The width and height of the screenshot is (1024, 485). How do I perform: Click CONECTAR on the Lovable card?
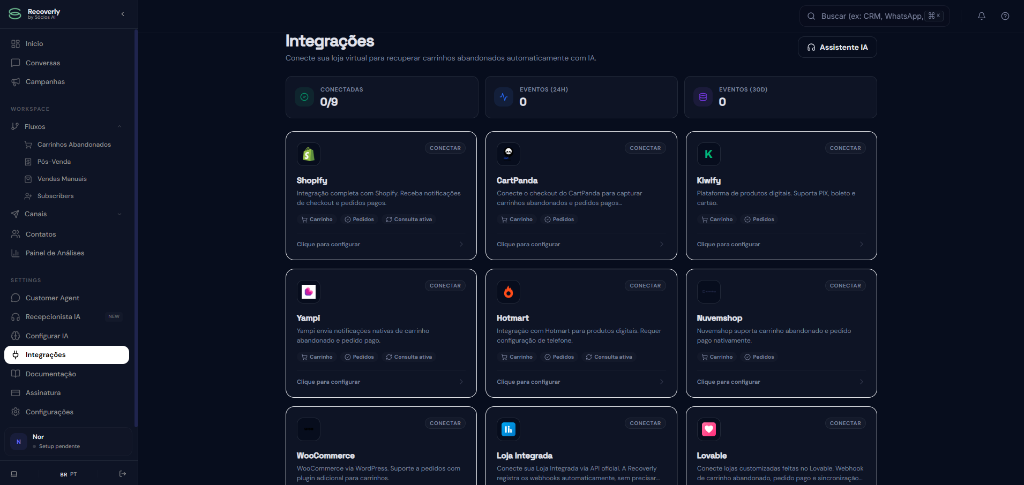[x=846, y=424]
